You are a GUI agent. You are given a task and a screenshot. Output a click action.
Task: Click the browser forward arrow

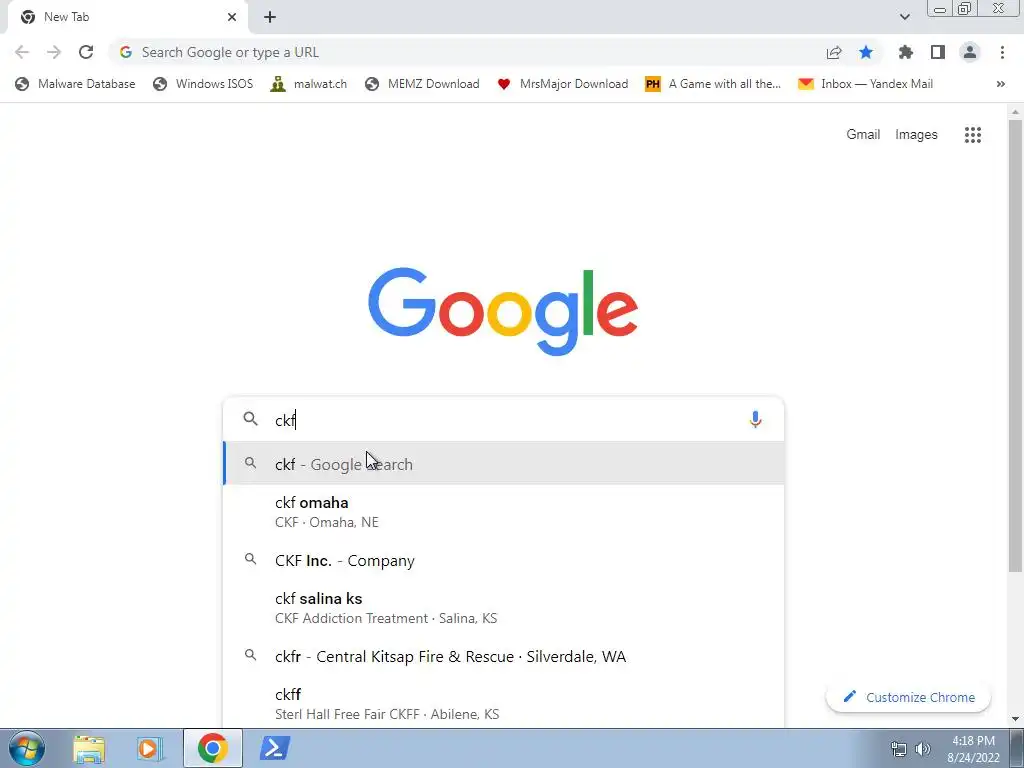54,52
